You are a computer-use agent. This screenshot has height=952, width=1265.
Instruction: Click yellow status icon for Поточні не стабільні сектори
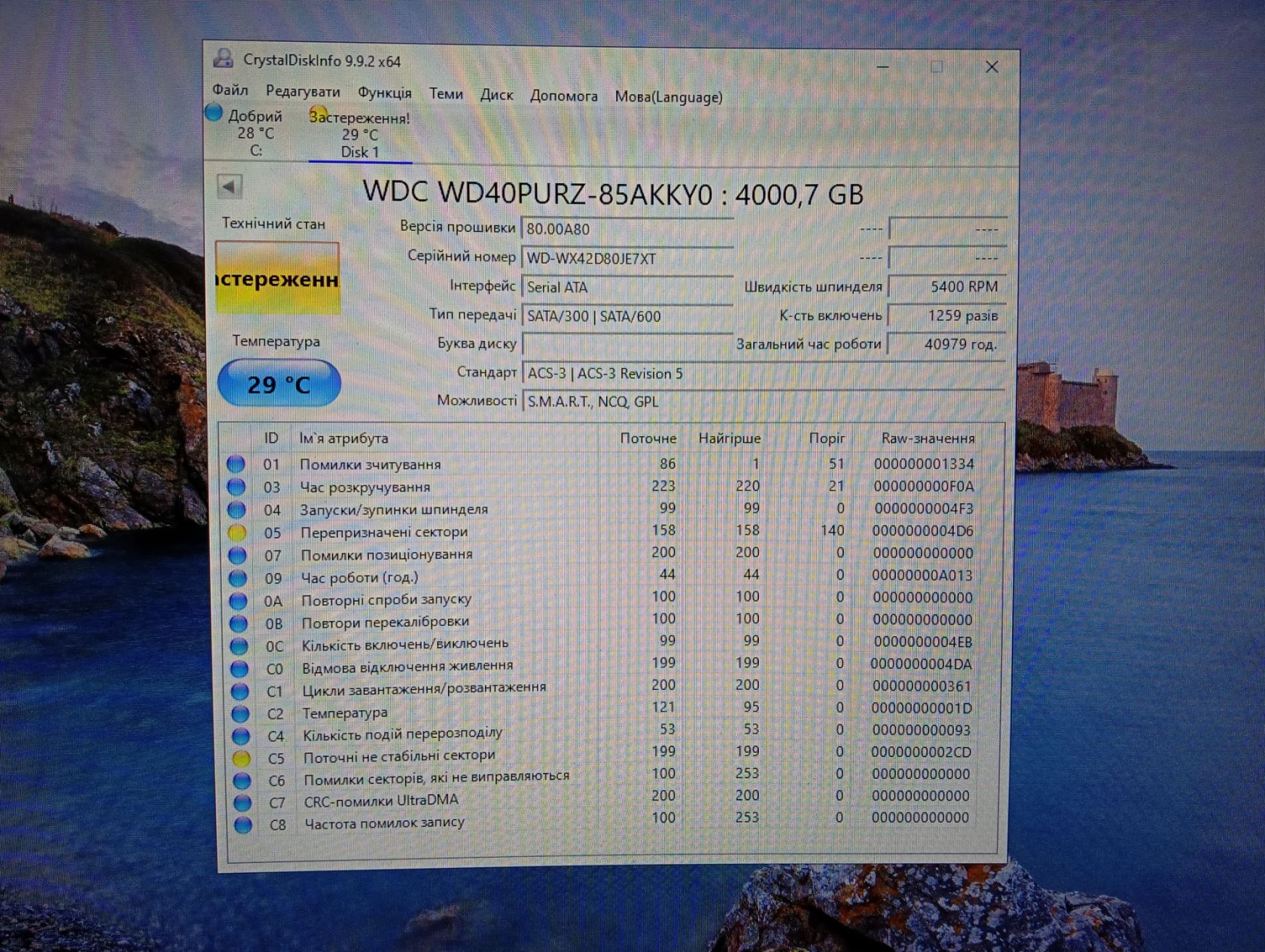(241, 758)
